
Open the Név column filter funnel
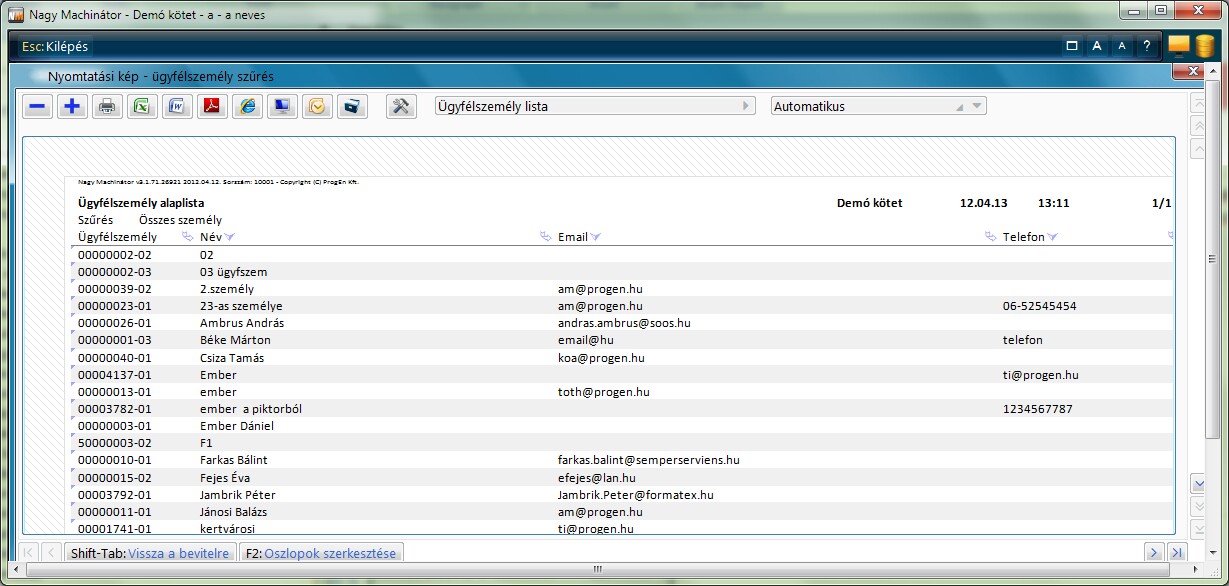click(230, 237)
